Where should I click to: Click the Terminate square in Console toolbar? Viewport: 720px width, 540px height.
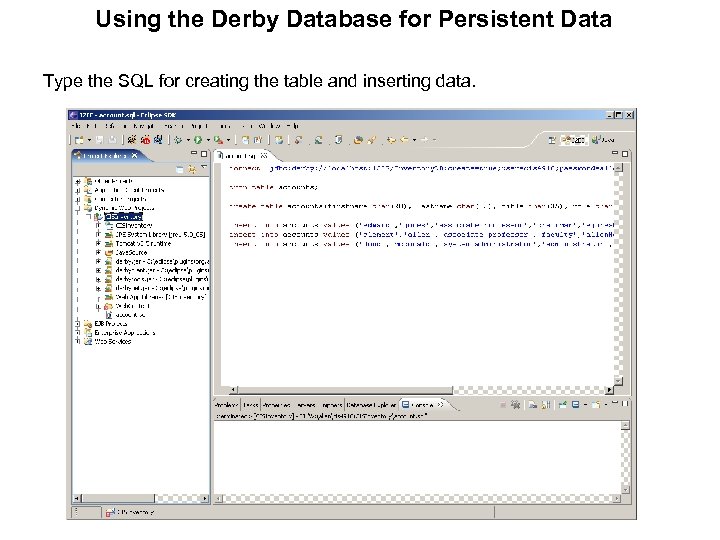tap(503, 405)
